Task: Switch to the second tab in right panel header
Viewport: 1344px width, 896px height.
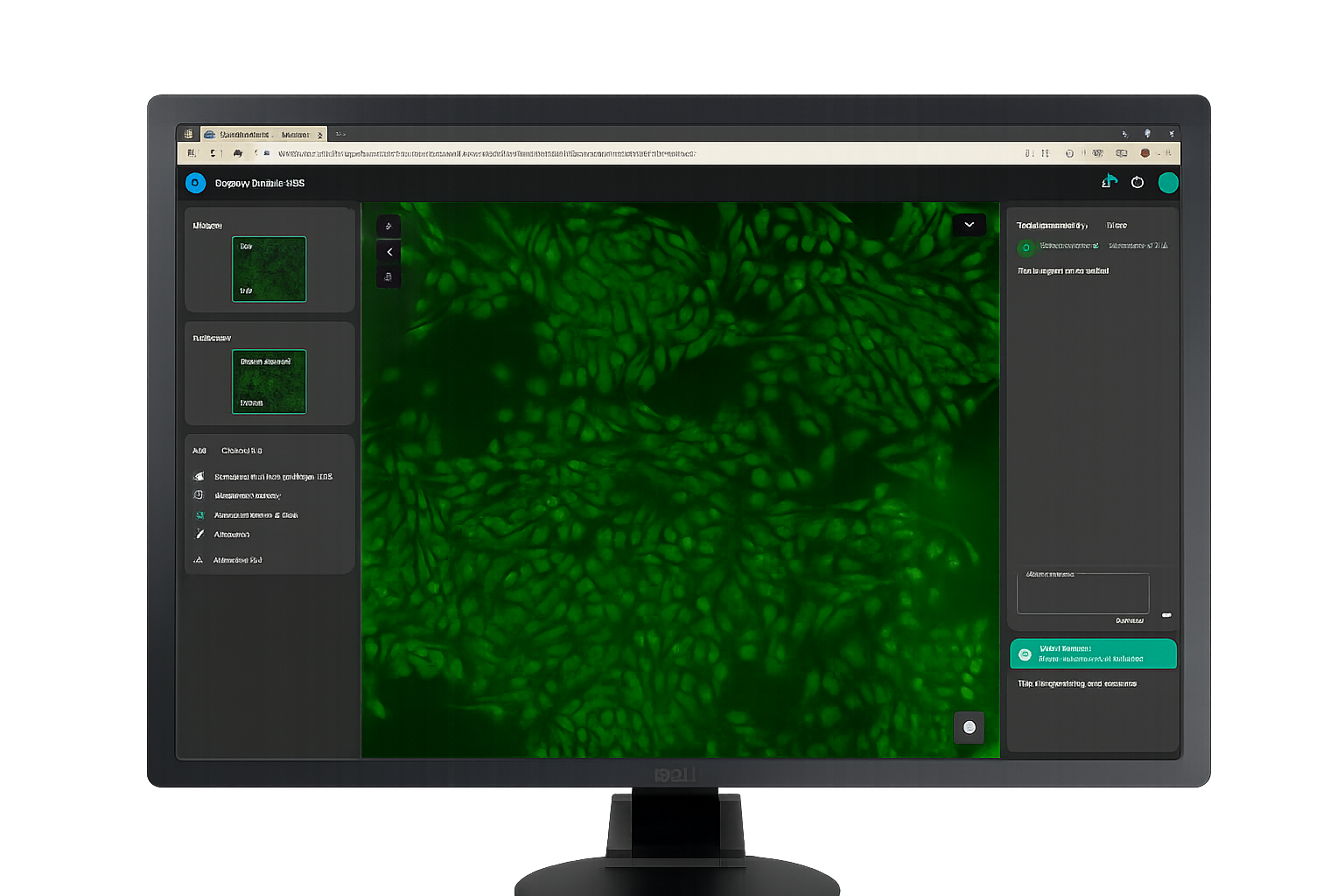Action: tap(1116, 226)
